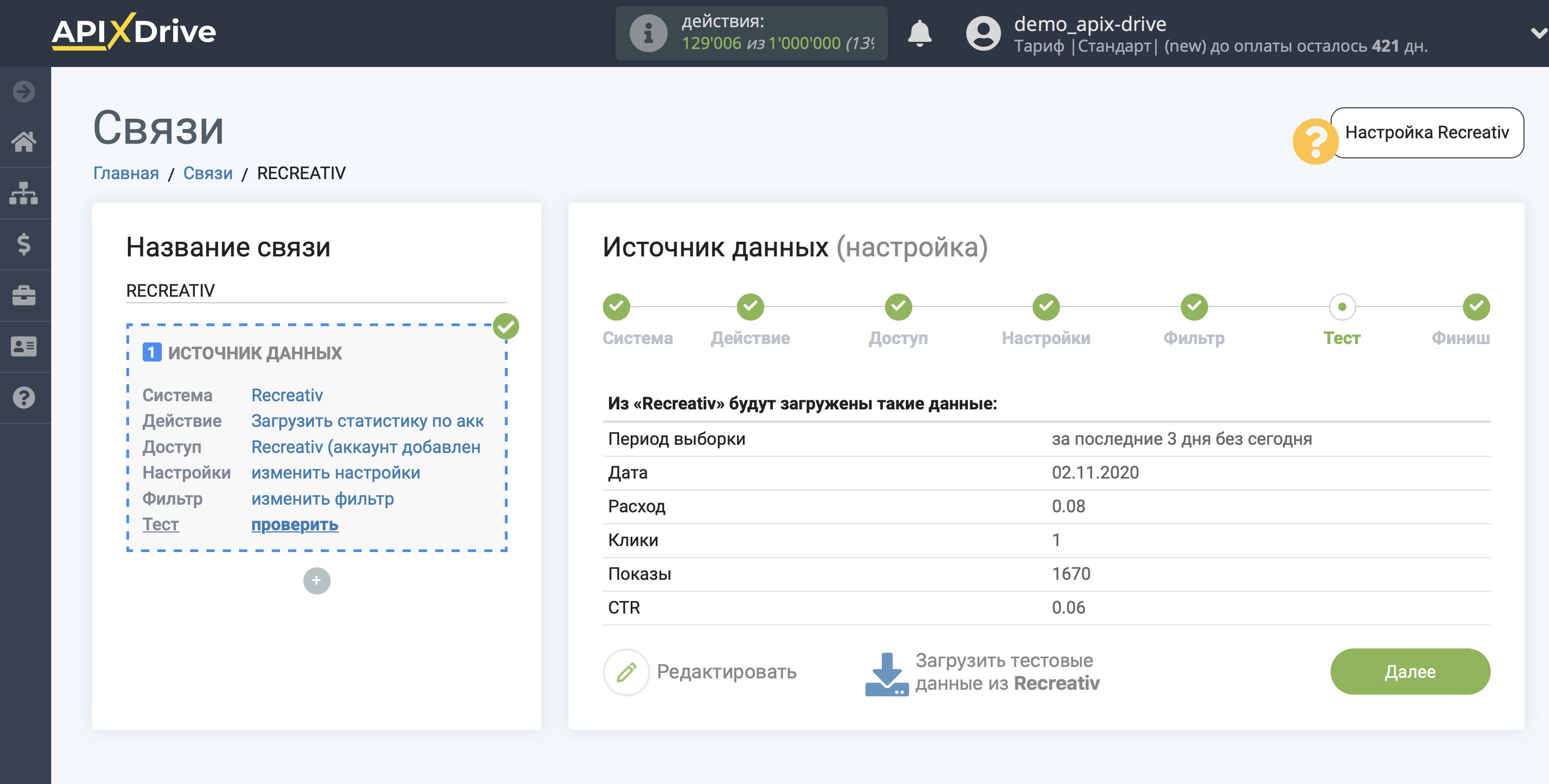Image resolution: width=1549 pixels, height=784 pixels.
Task: Go to Система step circle
Action: pos(617,307)
